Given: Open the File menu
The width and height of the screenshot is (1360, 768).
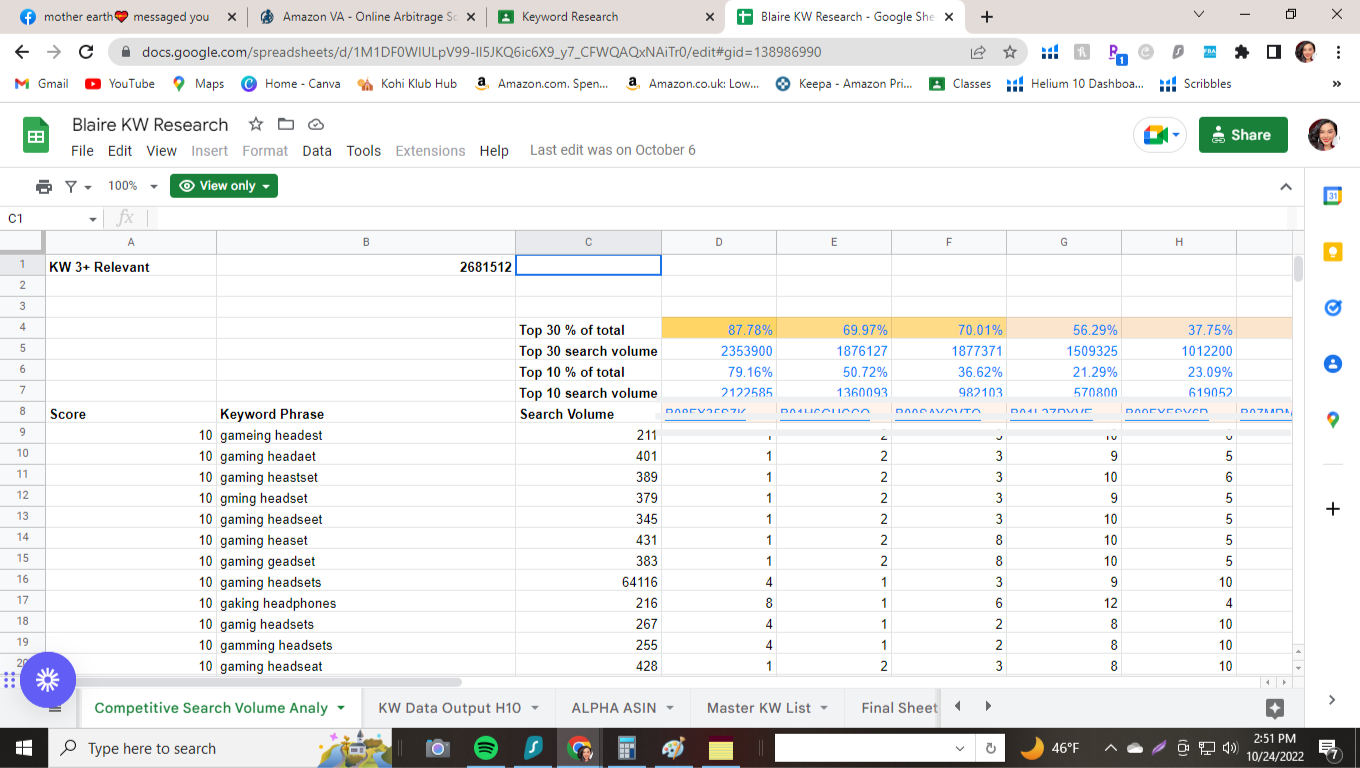Looking at the screenshot, I should click(x=83, y=151).
